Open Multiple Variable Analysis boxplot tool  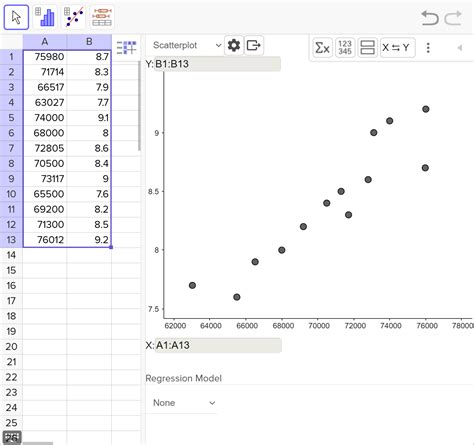click(102, 17)
